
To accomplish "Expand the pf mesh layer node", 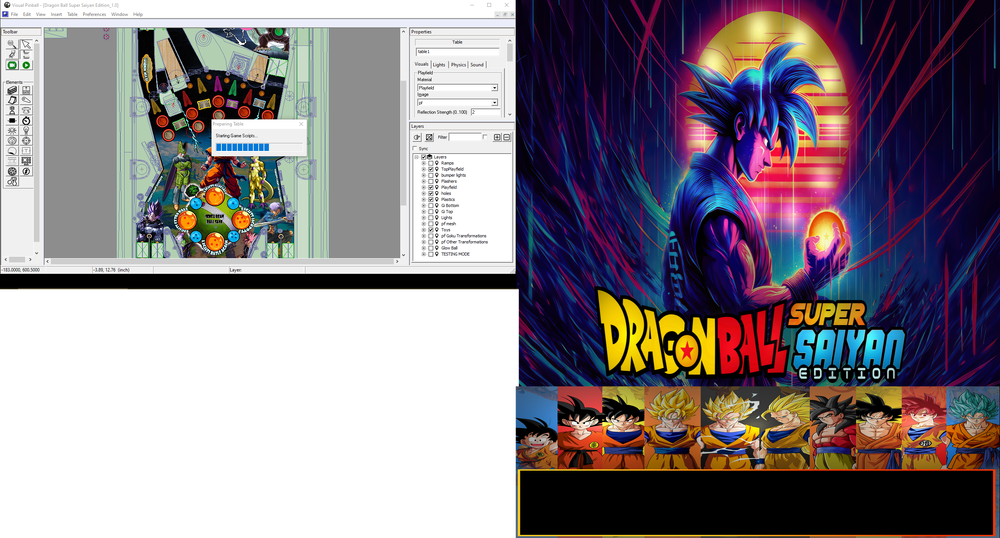I will click(423, 224).
